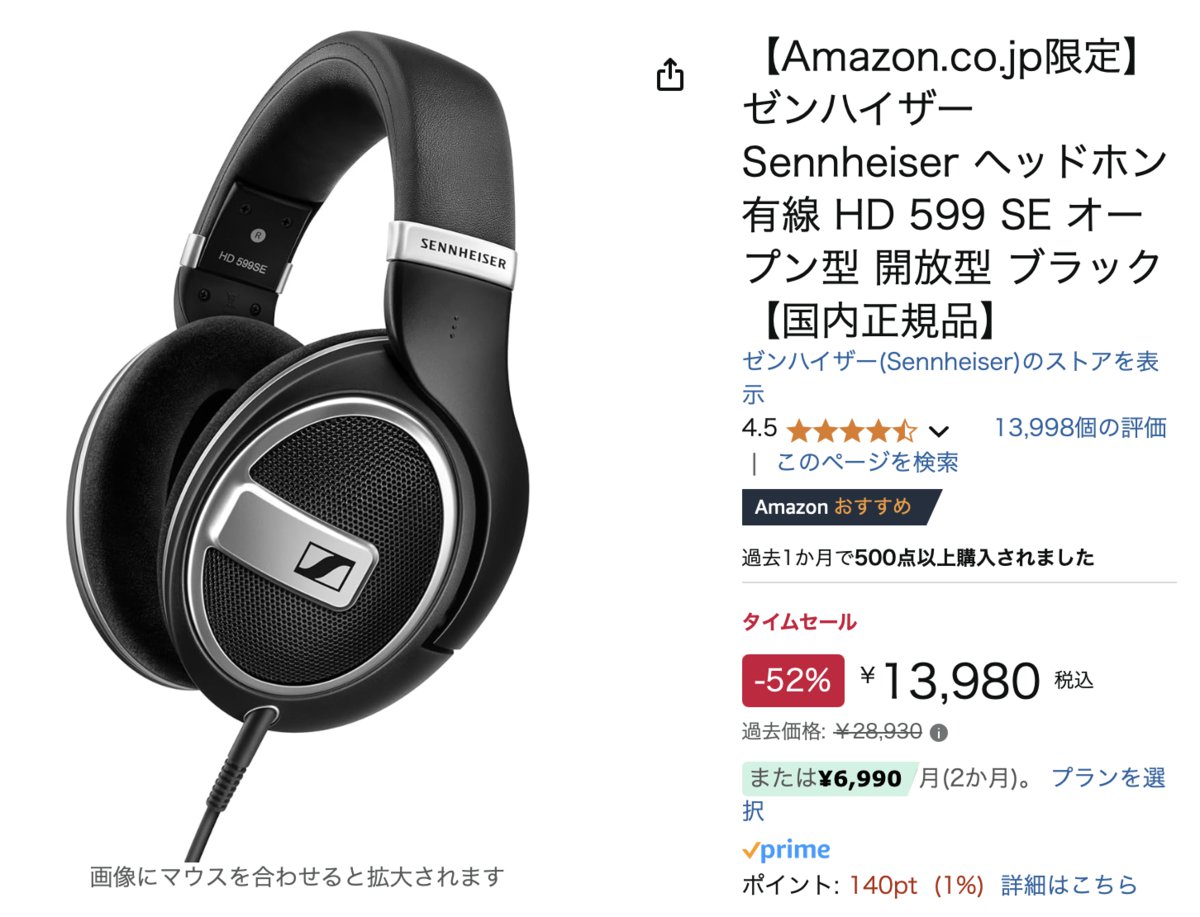Expand the rating breakdown chevron next to stars

coord(938,432)
